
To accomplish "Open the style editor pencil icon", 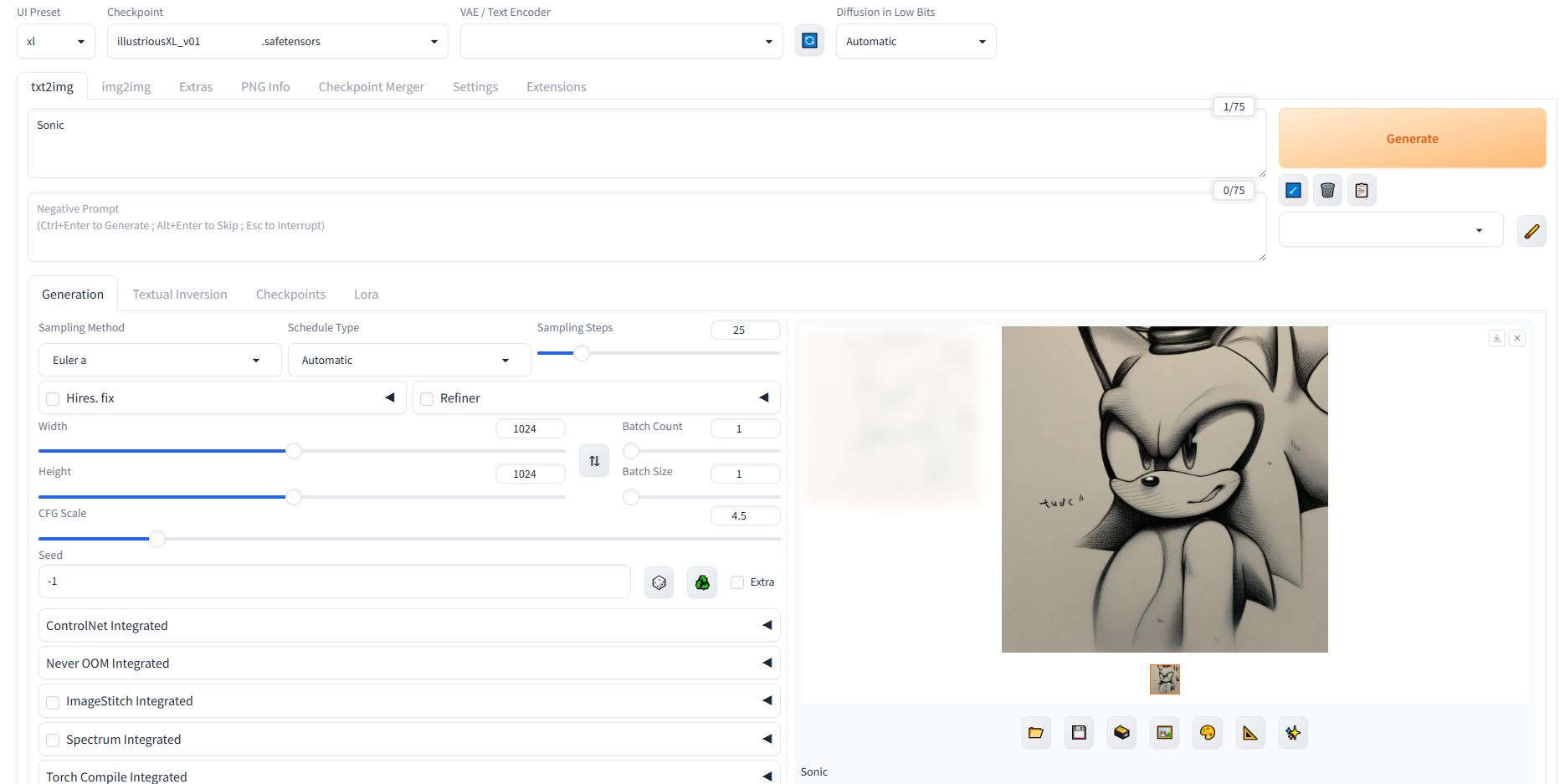I will click(1532, 231).
